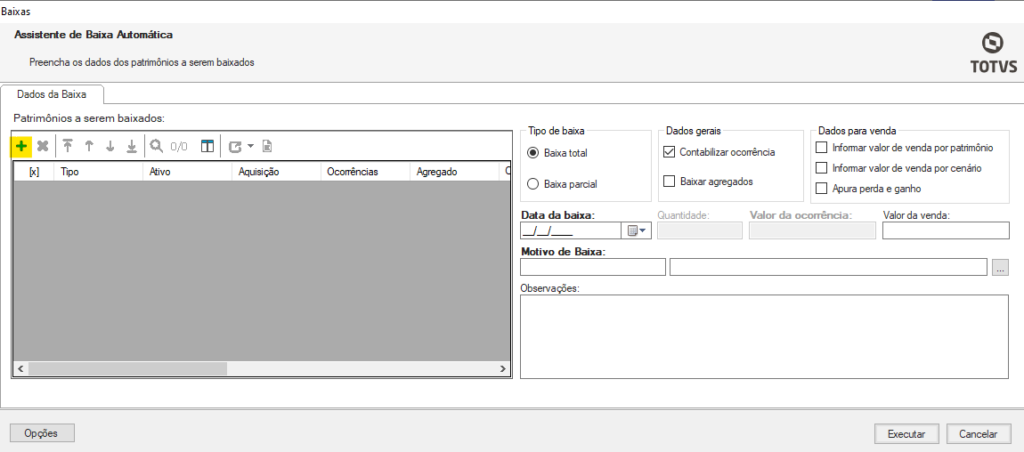
Task: Check Informar valor de venda por patrimônio
Action: [822, 148]
